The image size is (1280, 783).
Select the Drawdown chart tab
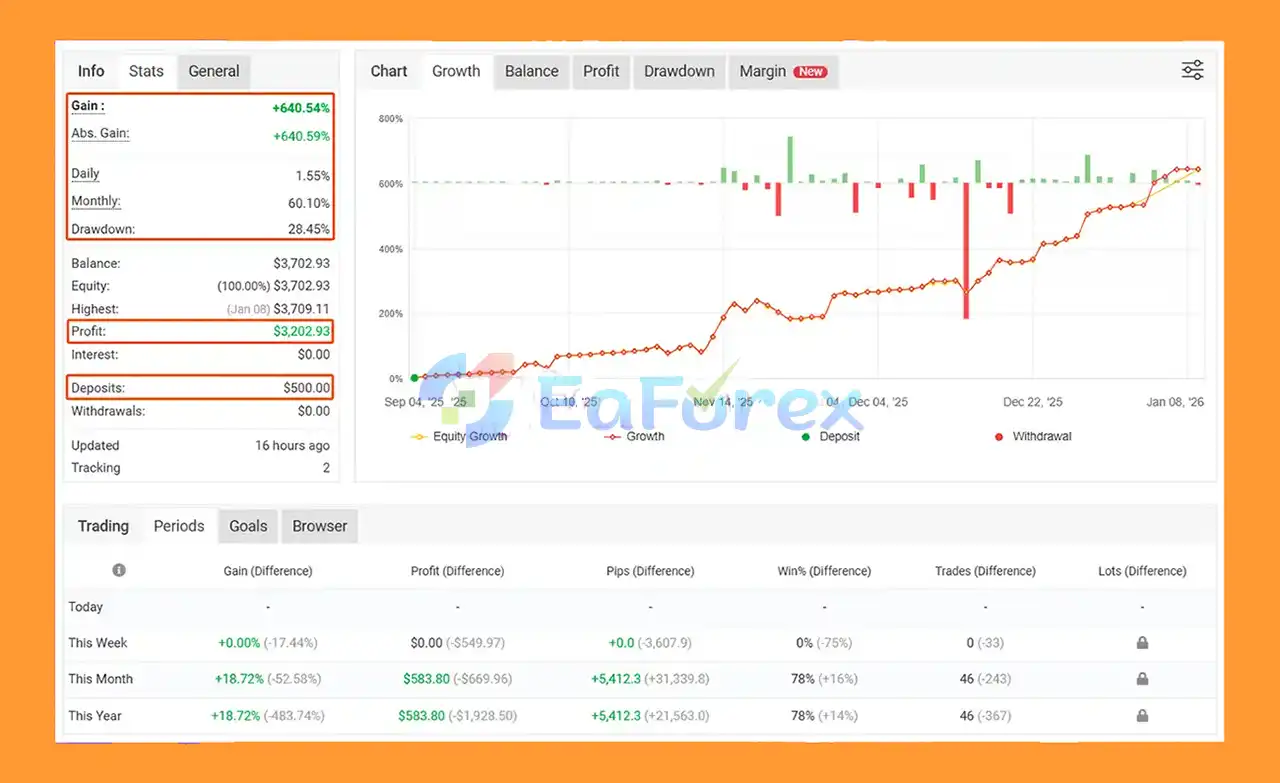click(x=679, y=71)
